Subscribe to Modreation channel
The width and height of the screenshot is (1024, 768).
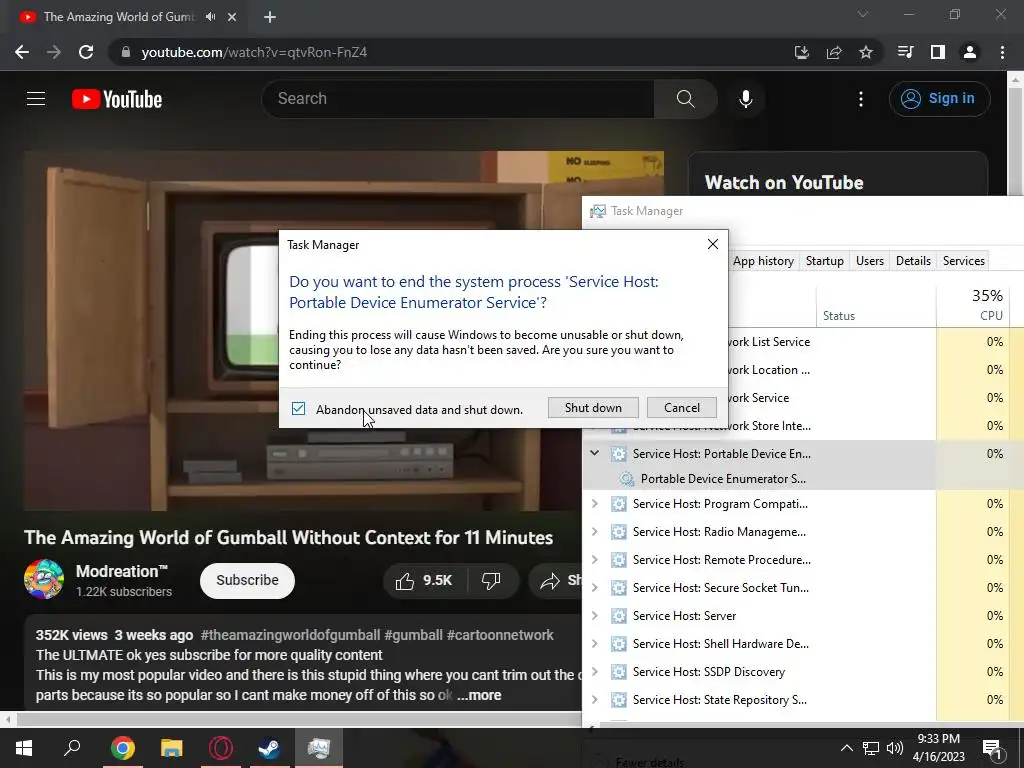(x=248, y=581)
